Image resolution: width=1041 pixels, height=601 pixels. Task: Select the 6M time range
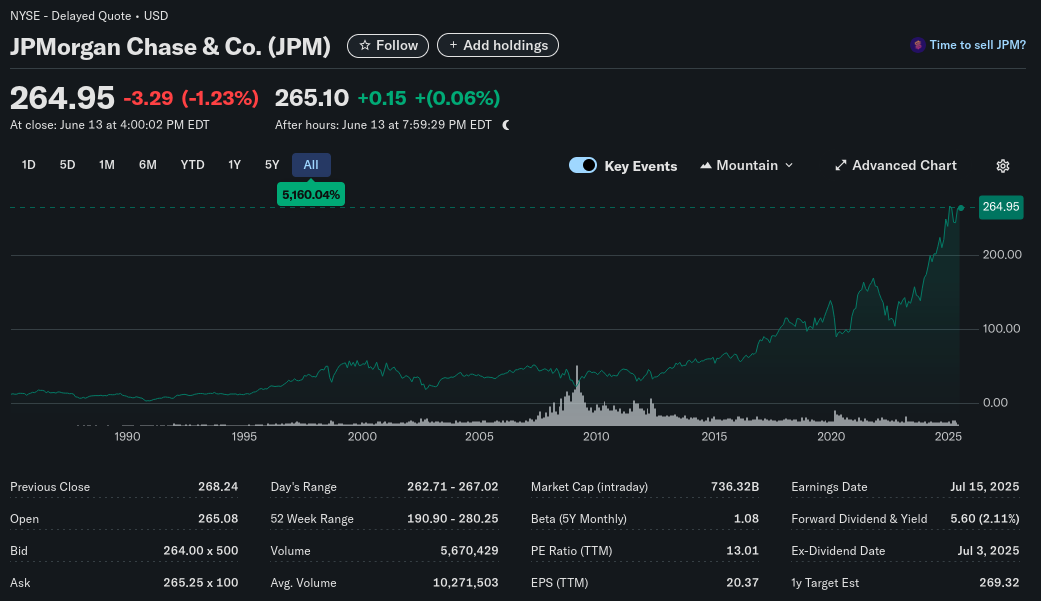pyautogui.click(x=147, y=165)
